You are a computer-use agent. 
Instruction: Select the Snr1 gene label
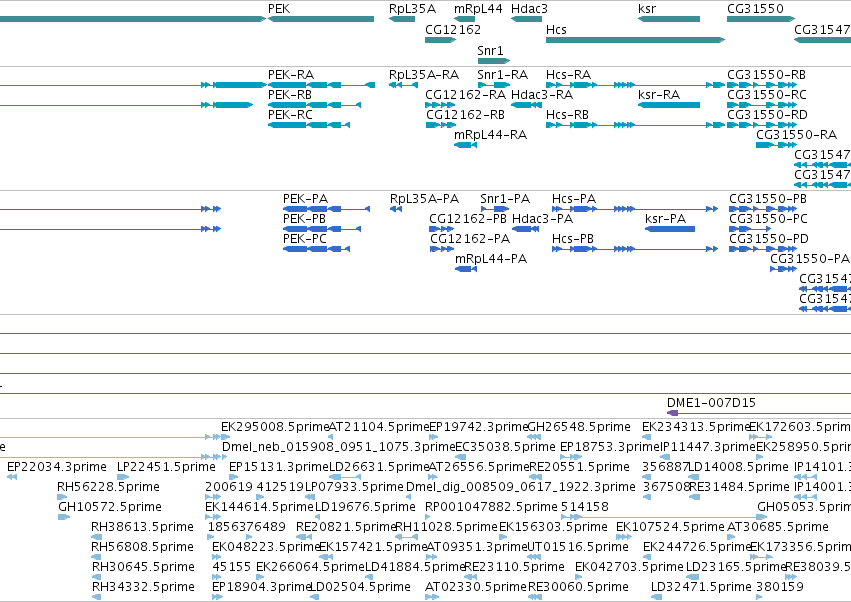(x=490, y=50)
